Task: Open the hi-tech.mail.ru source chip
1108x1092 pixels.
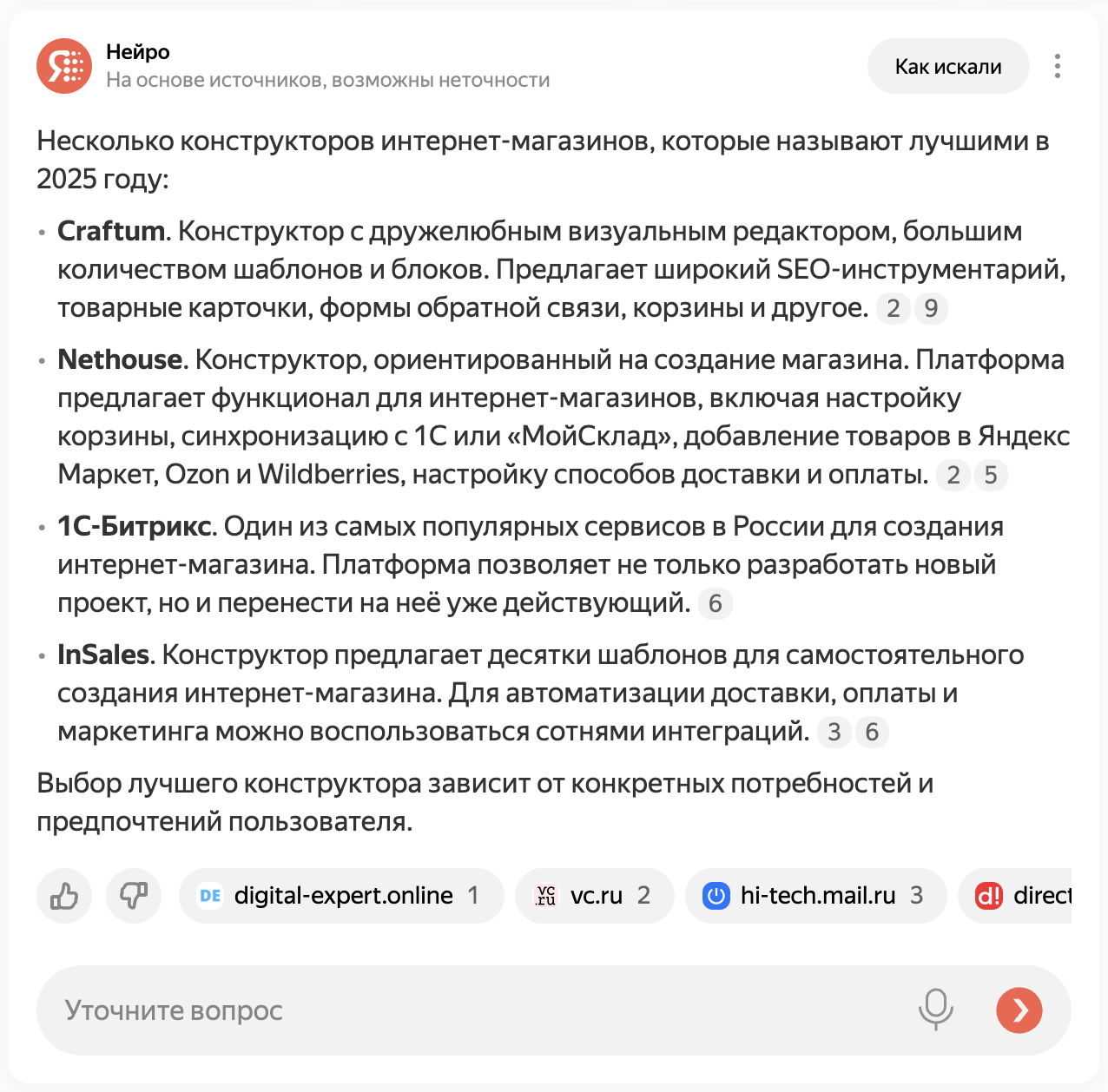Action: point(816,896)
